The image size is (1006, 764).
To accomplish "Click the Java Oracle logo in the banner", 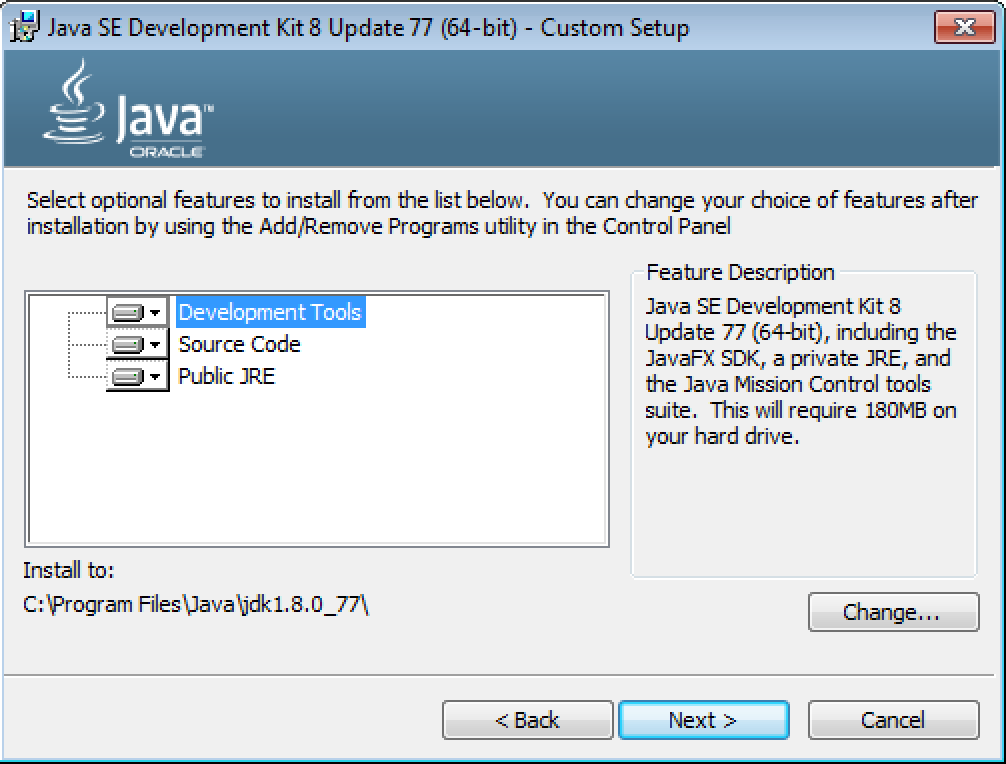I will coord(128,109).
